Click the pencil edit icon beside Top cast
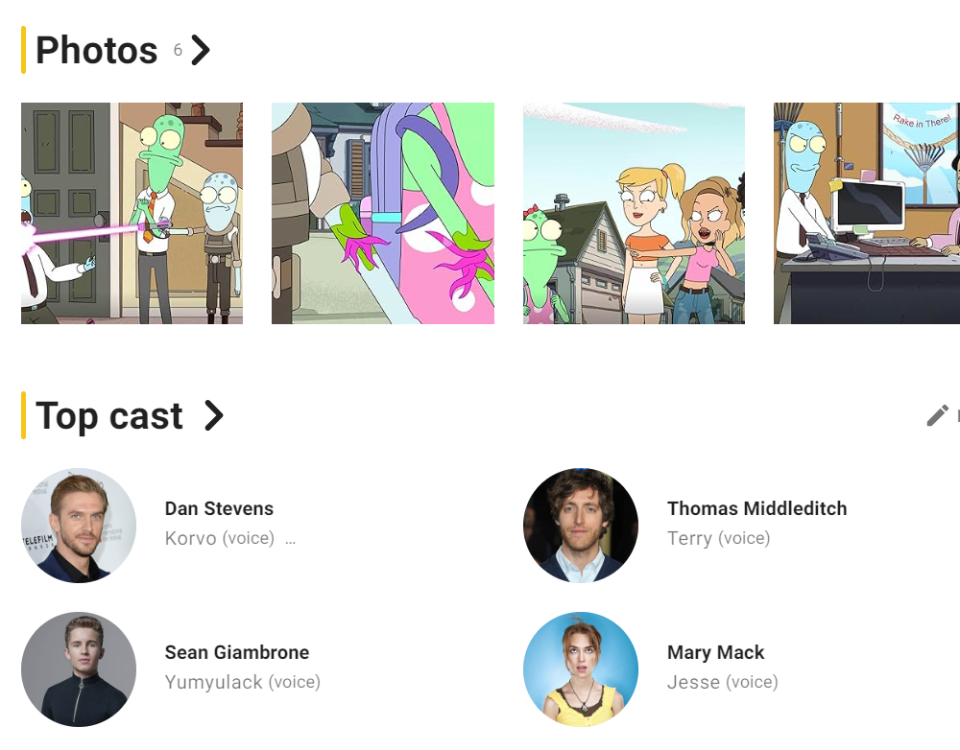The image size is (960, 750). (937, 416)
